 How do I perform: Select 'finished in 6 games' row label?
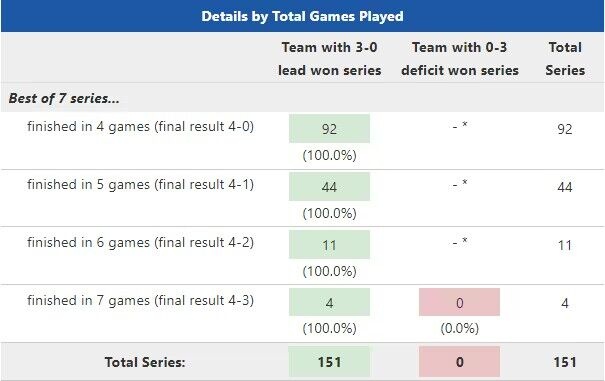[x=140, y=242]
